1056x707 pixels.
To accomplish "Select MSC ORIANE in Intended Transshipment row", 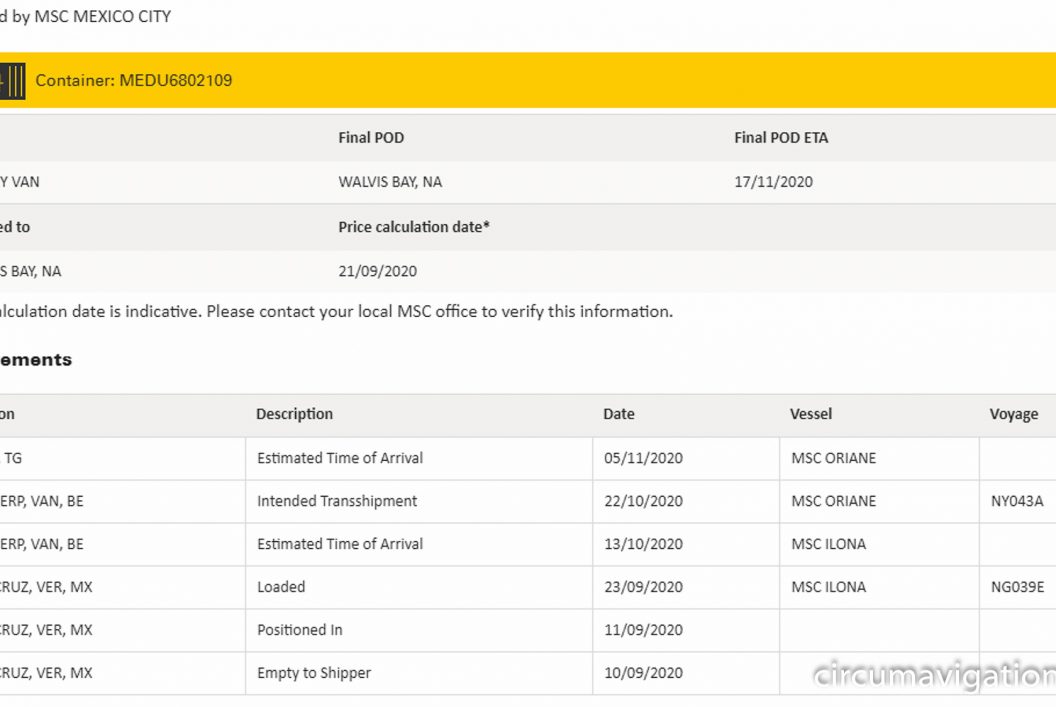I will coord(834,502).
